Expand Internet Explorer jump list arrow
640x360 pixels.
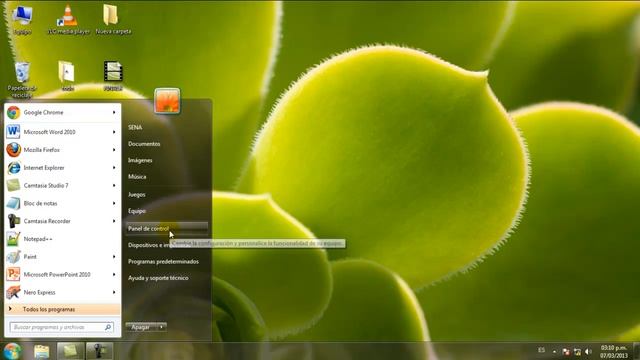pos(114,168)
